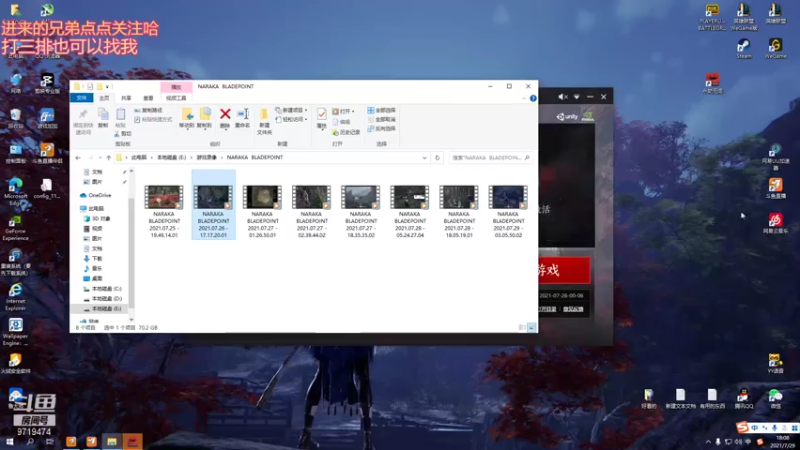
Task: Select Music in navigation pane
Action: tap(93, 268)
